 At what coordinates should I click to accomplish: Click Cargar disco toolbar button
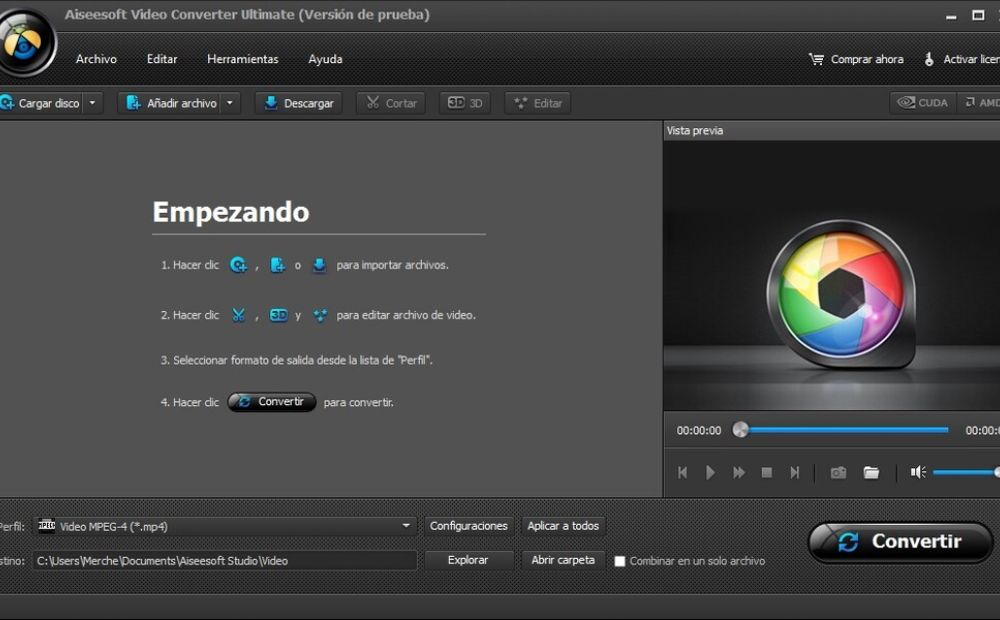[x=41, y=103]
